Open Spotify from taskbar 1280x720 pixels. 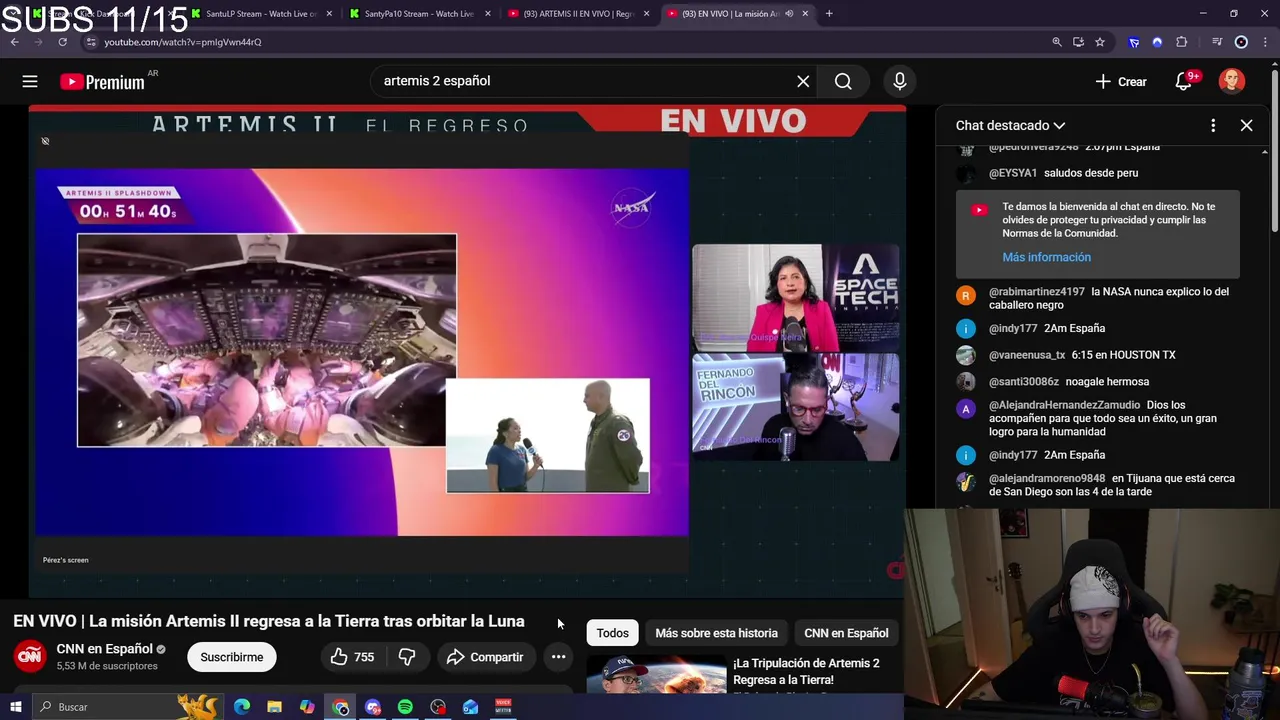[x=405, y=707]
